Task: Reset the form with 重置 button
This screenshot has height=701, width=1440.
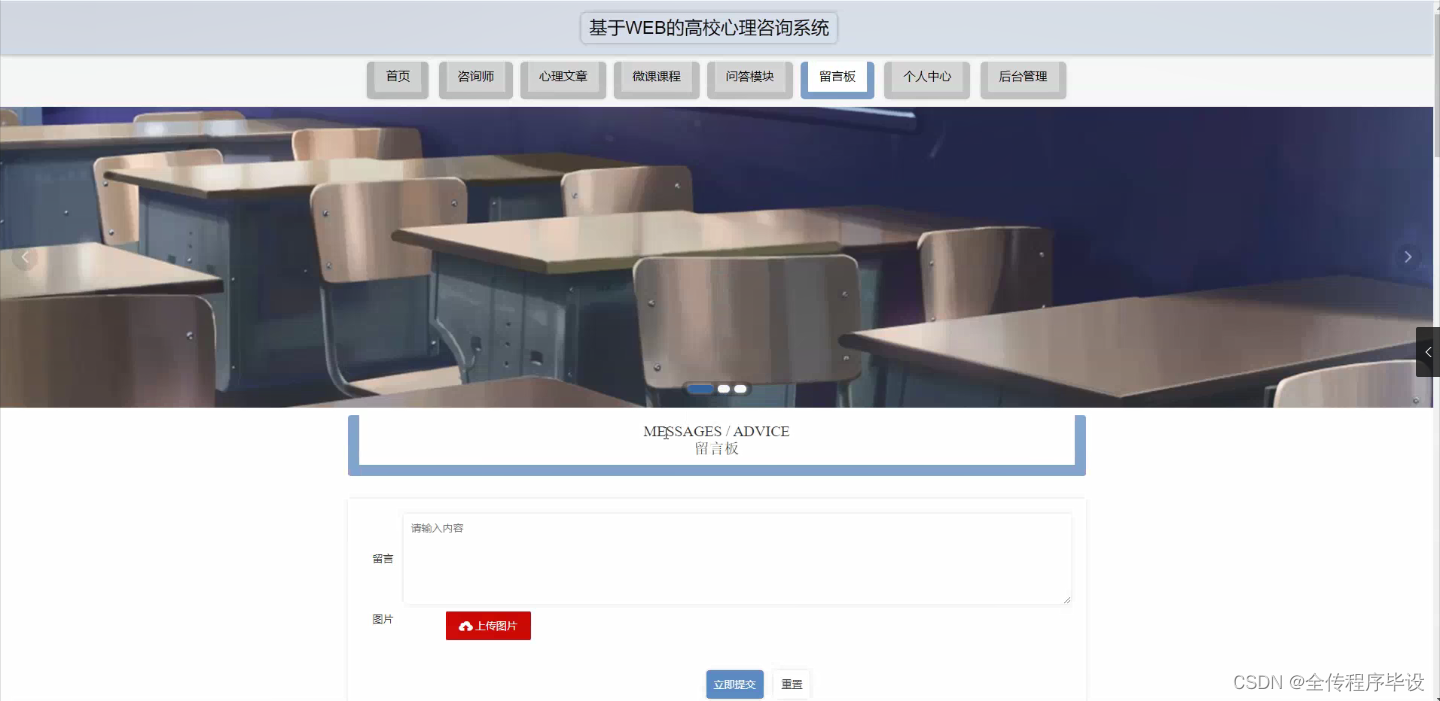Action: pos(792,684)
